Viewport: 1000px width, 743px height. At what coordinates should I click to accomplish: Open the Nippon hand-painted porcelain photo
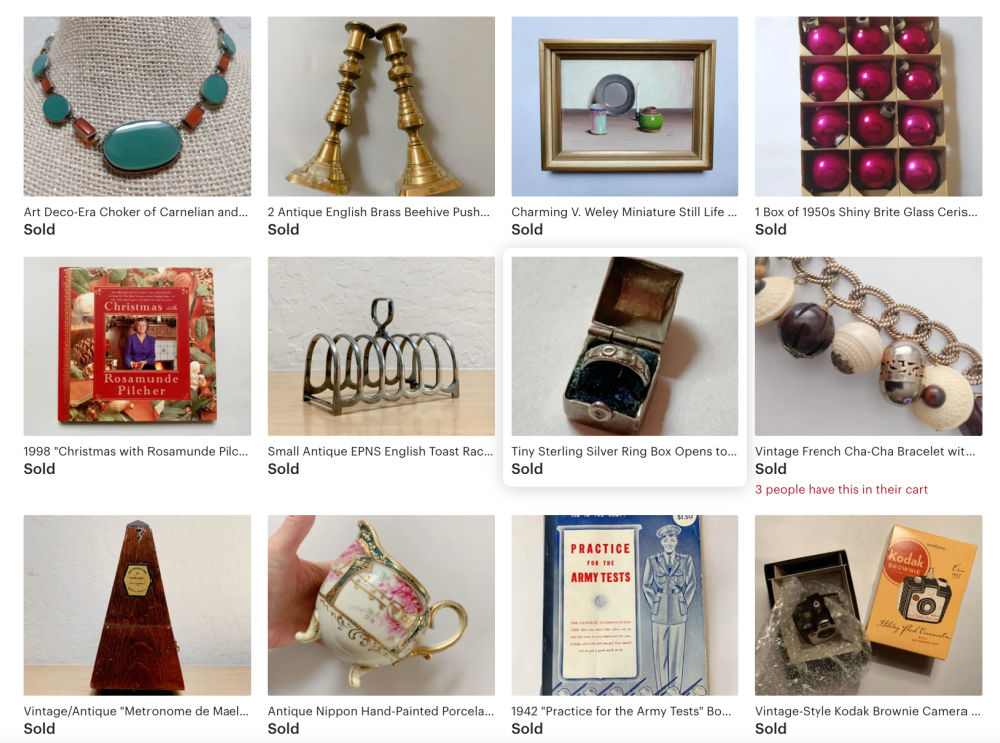pyautogui.click(x=381, y=605)
